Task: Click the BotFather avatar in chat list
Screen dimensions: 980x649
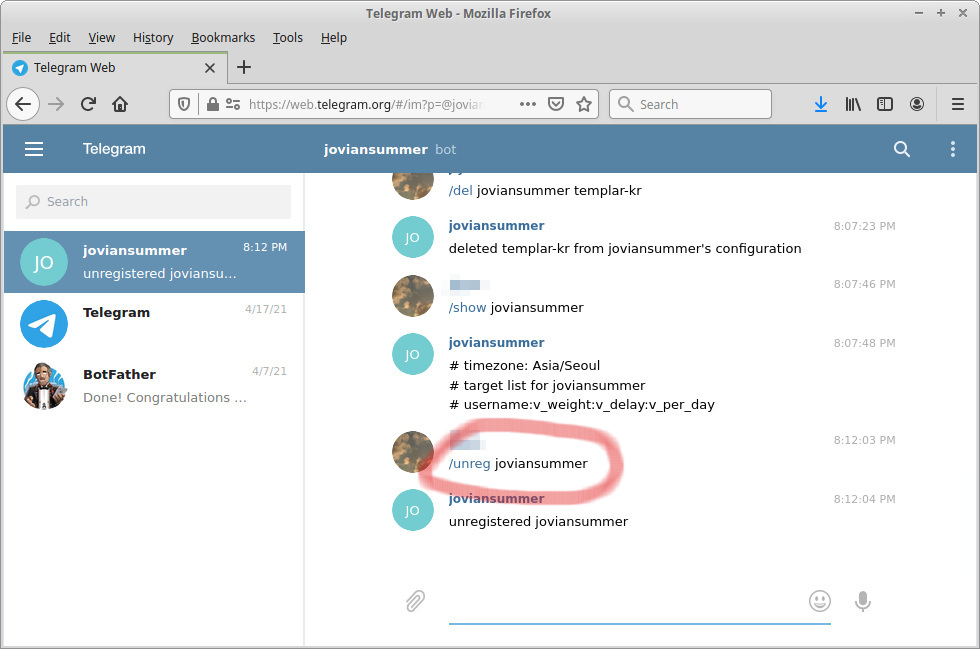Action: coord(44,386)
